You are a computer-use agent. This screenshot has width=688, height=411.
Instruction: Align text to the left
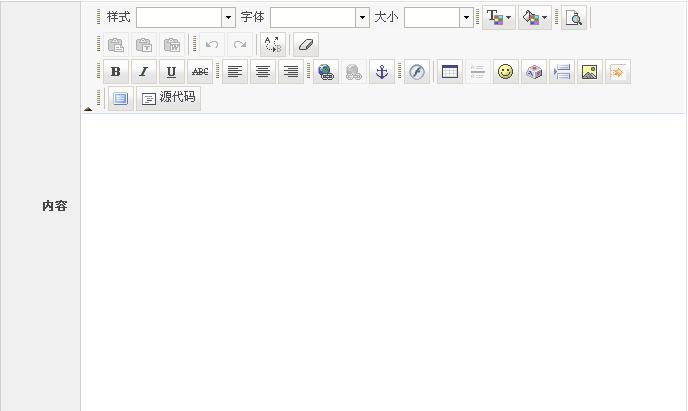coord(235,71)
